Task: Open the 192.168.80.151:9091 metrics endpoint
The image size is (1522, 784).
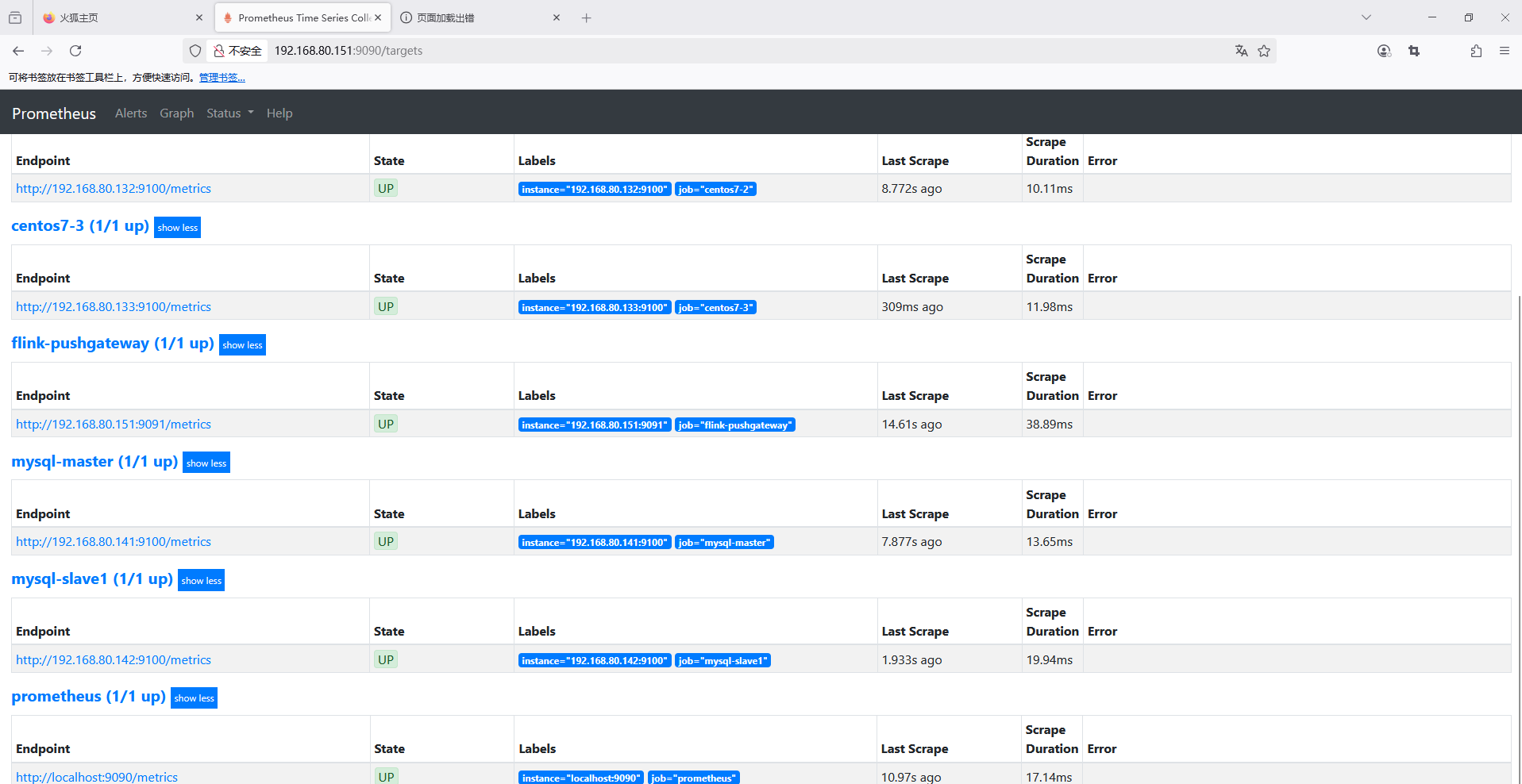Action: [114, 425]
